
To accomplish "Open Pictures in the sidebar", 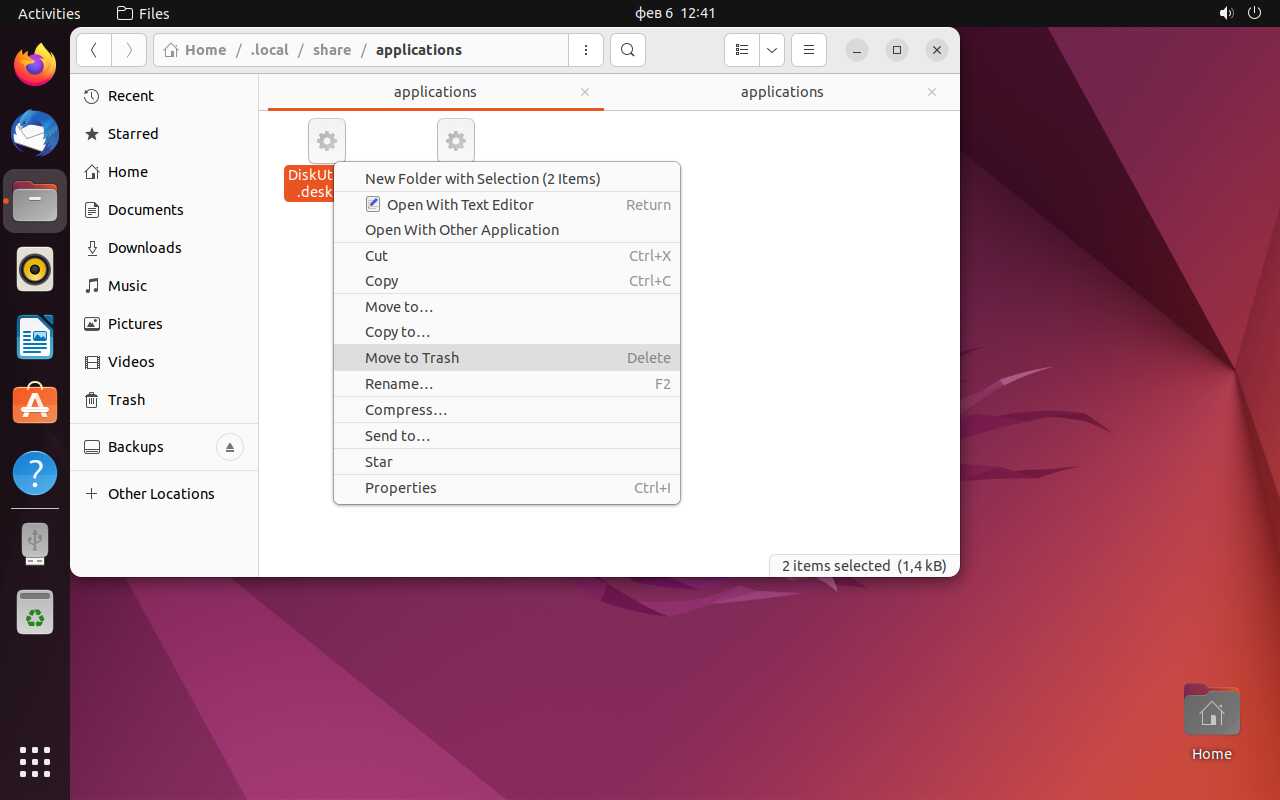I will click(x=165, y=324).
